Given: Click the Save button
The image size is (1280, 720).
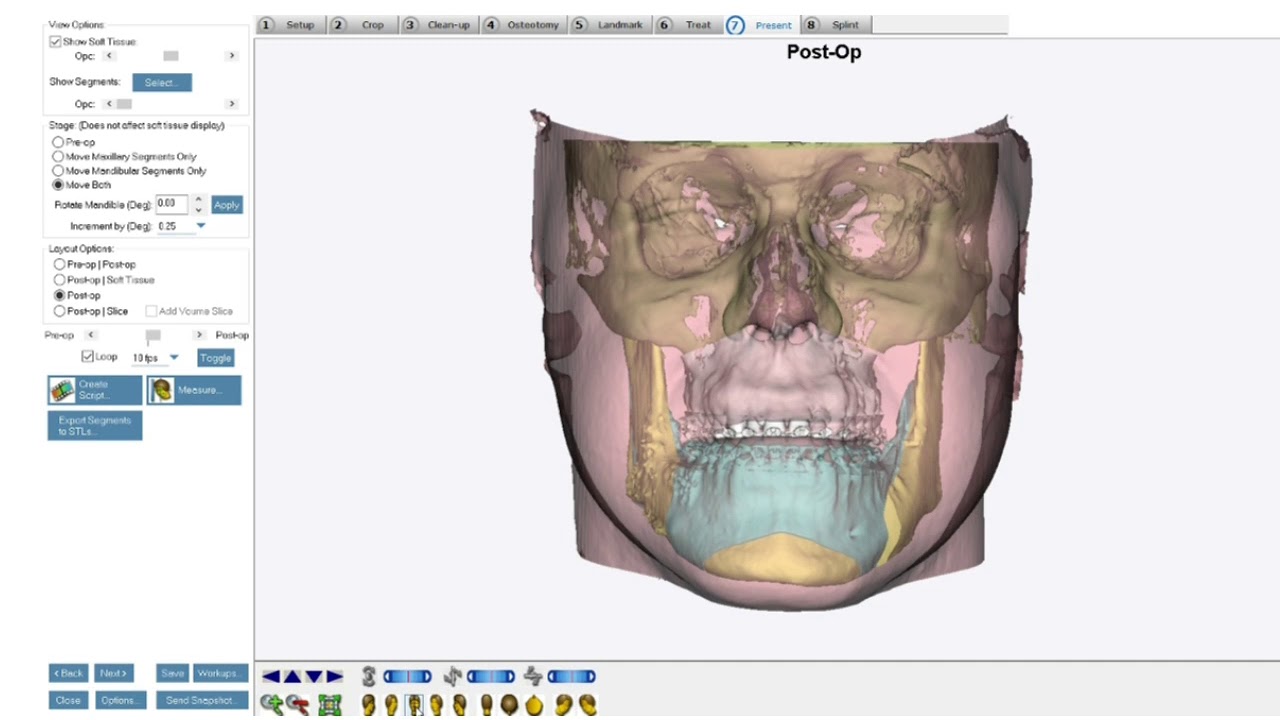Looking at the screenshot, I should pyautogui.click(x=173, y=674).
